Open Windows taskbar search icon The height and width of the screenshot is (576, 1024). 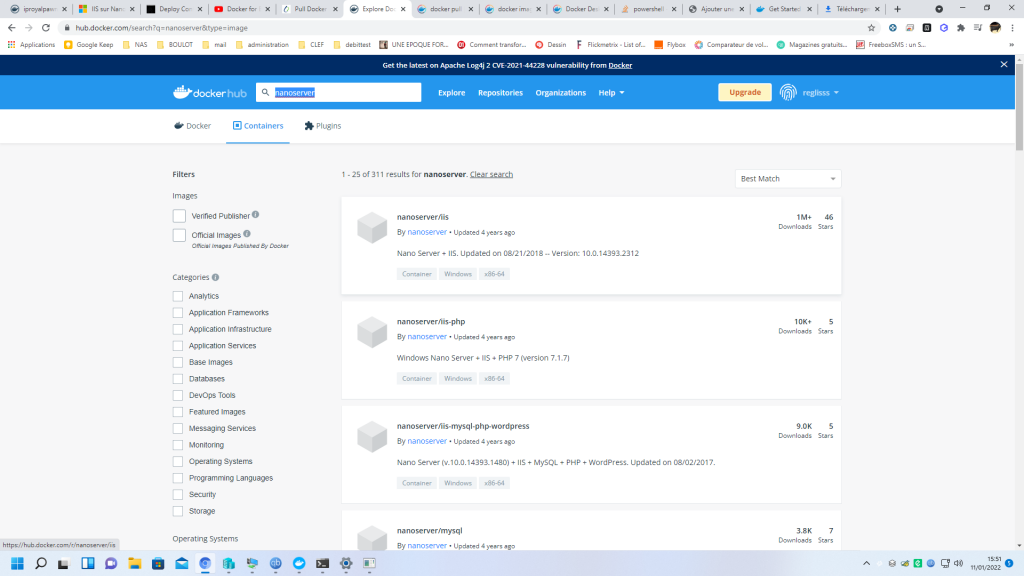tap(41, 564)
